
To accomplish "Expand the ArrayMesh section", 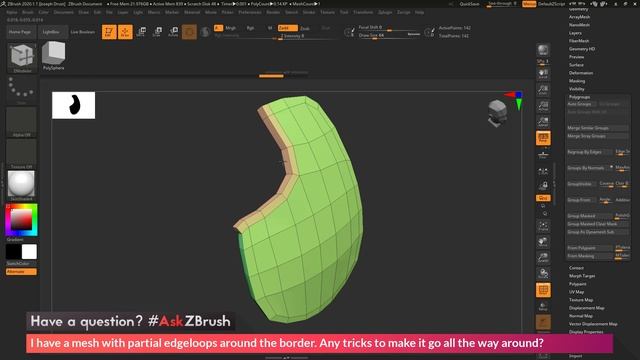I will 579,17.
